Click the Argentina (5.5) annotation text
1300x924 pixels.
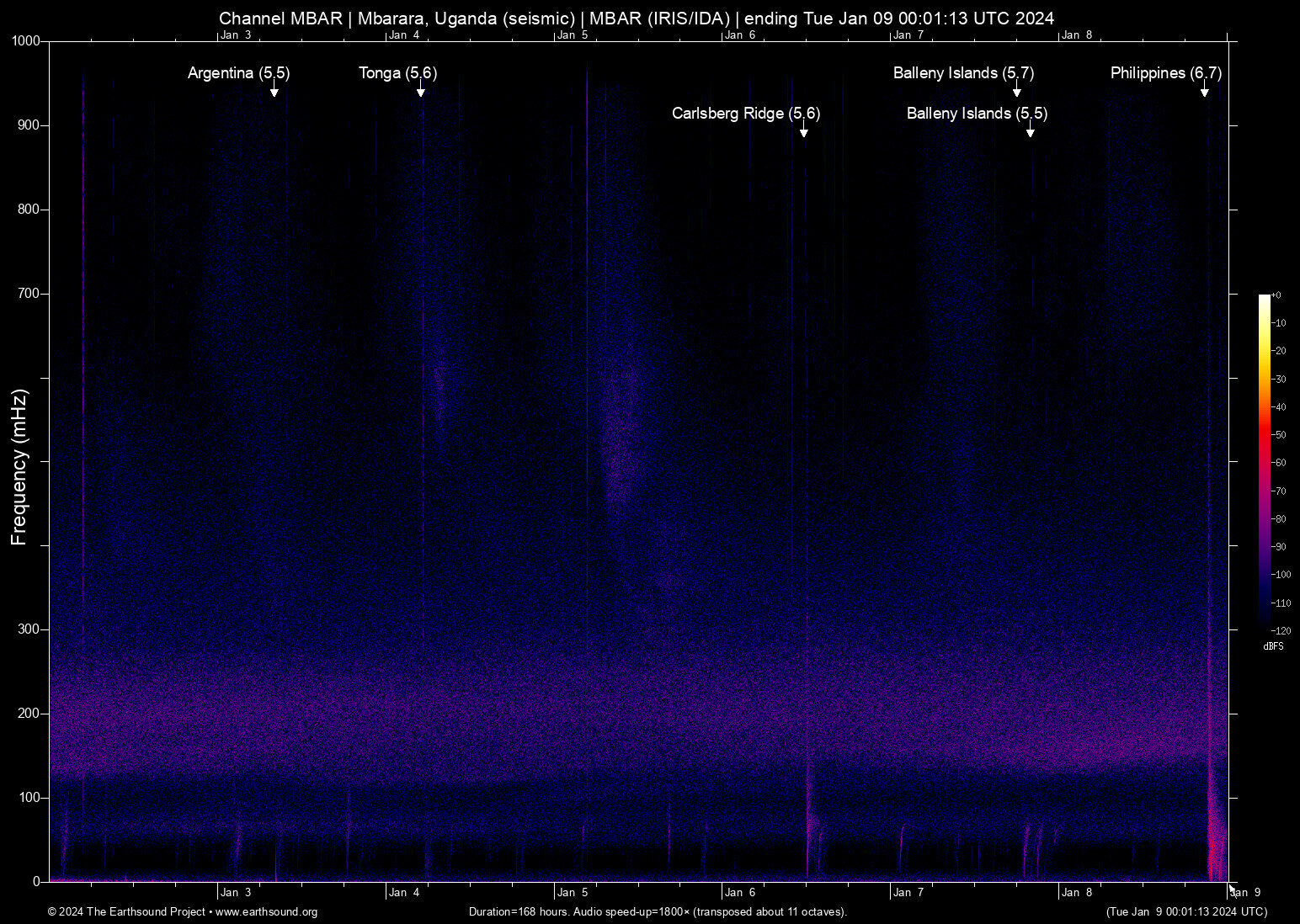(x=238, y=73)
